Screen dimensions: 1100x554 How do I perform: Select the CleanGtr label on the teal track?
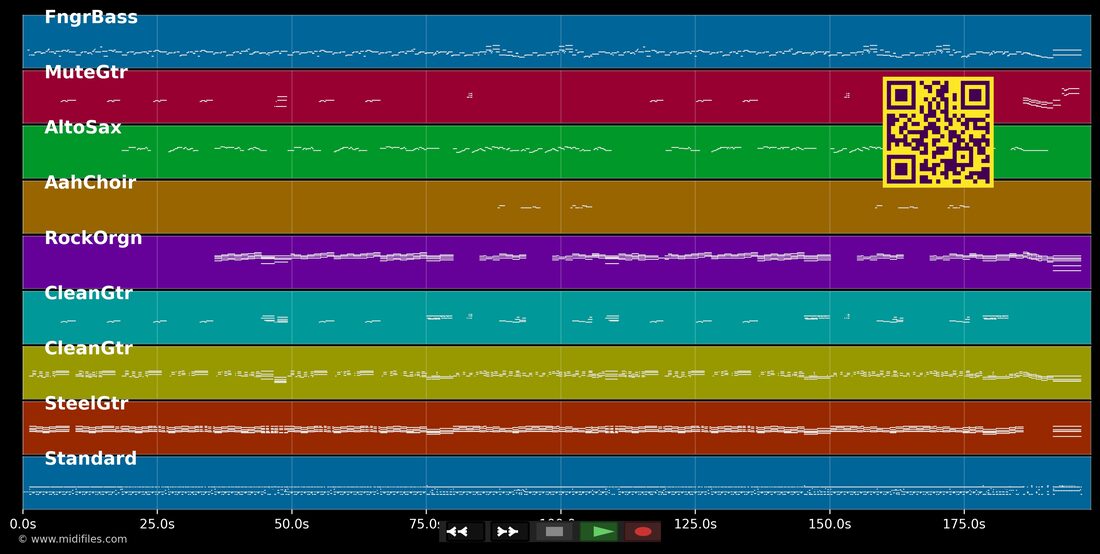88,293
